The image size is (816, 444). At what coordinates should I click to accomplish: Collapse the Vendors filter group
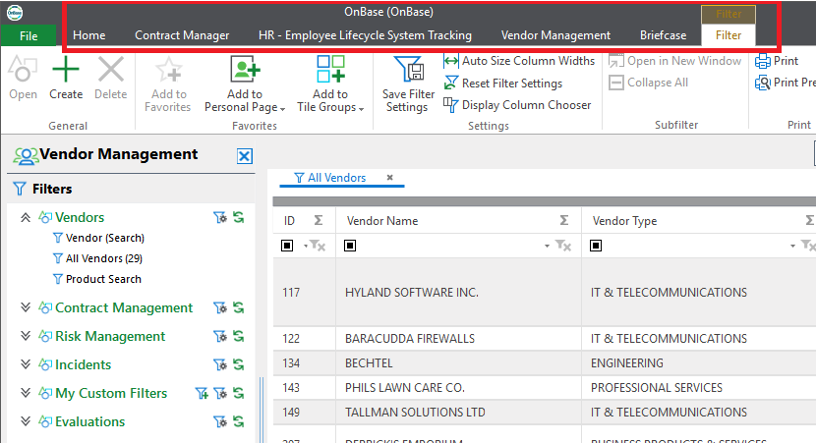click(25, 217)
